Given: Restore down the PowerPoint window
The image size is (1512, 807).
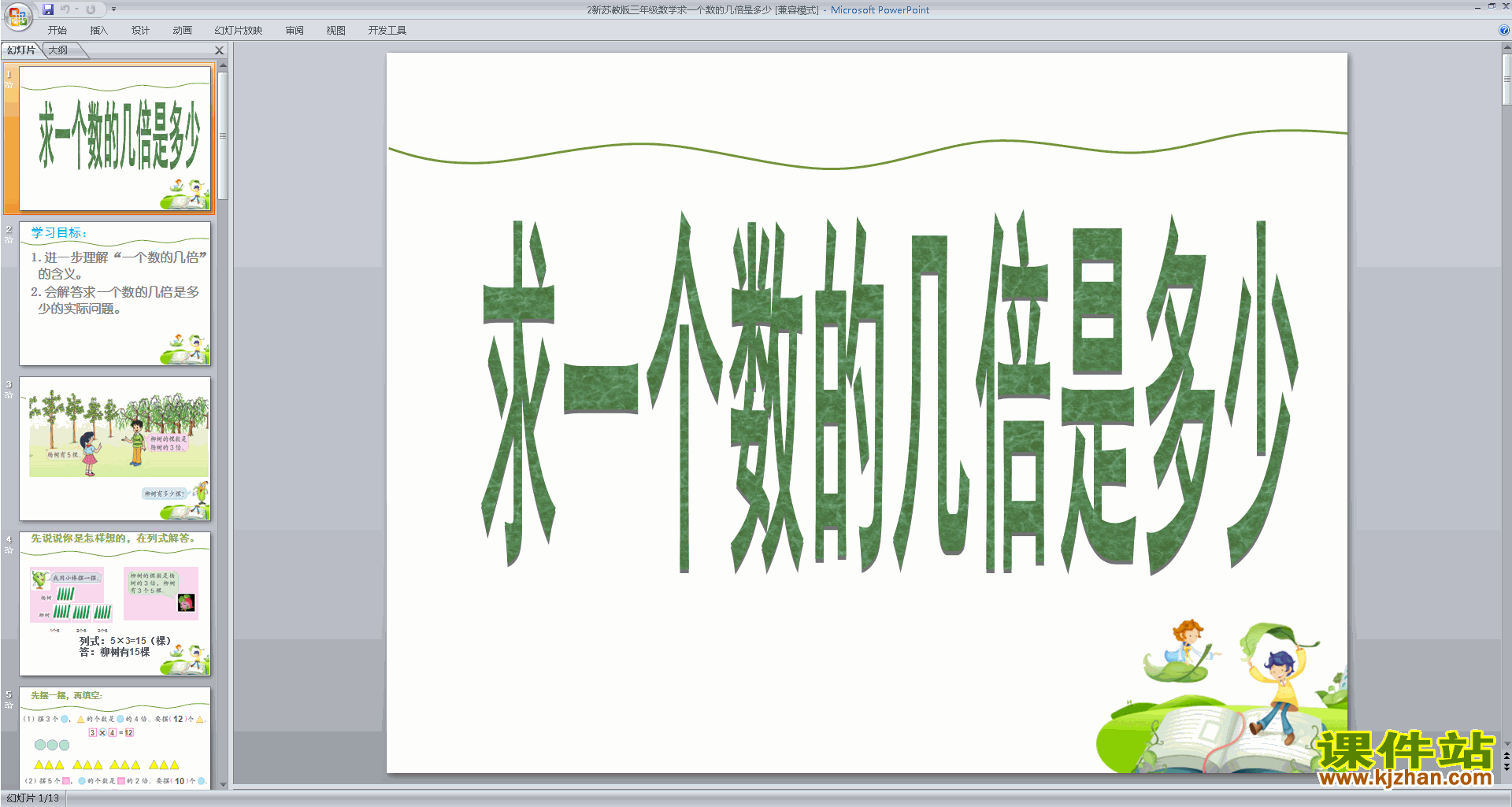Looking at the screenshot, I should click(1492, 6).
